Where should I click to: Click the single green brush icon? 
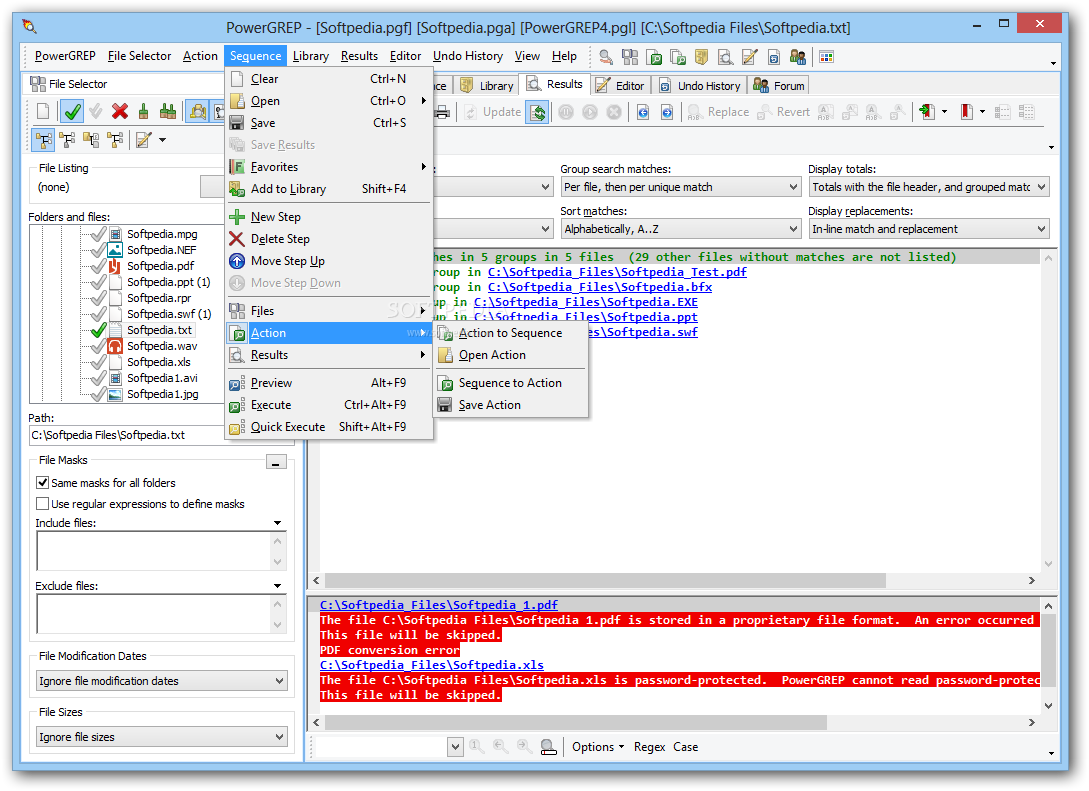click(144, 111)
